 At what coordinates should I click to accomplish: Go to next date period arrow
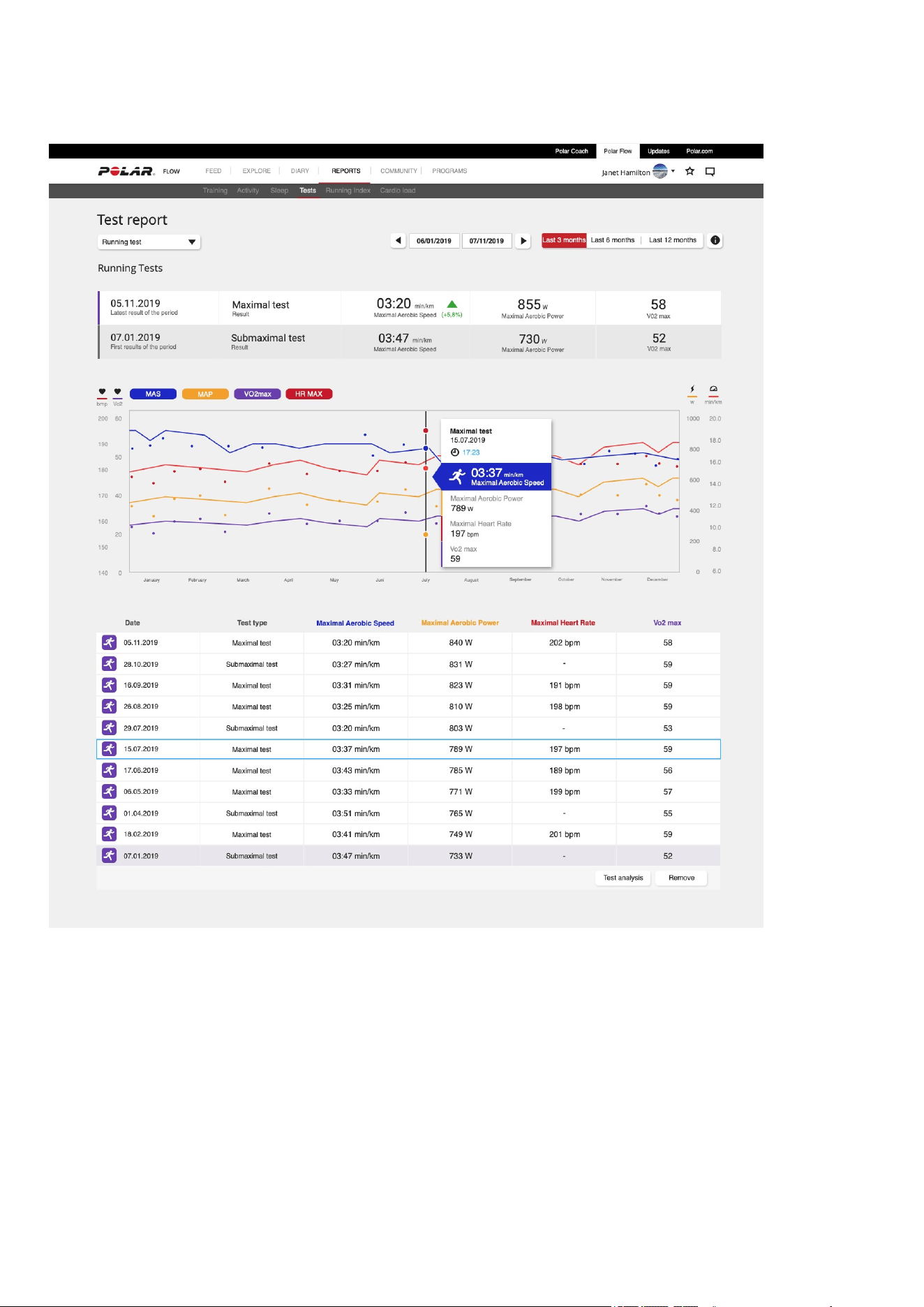tap(523, 240)
